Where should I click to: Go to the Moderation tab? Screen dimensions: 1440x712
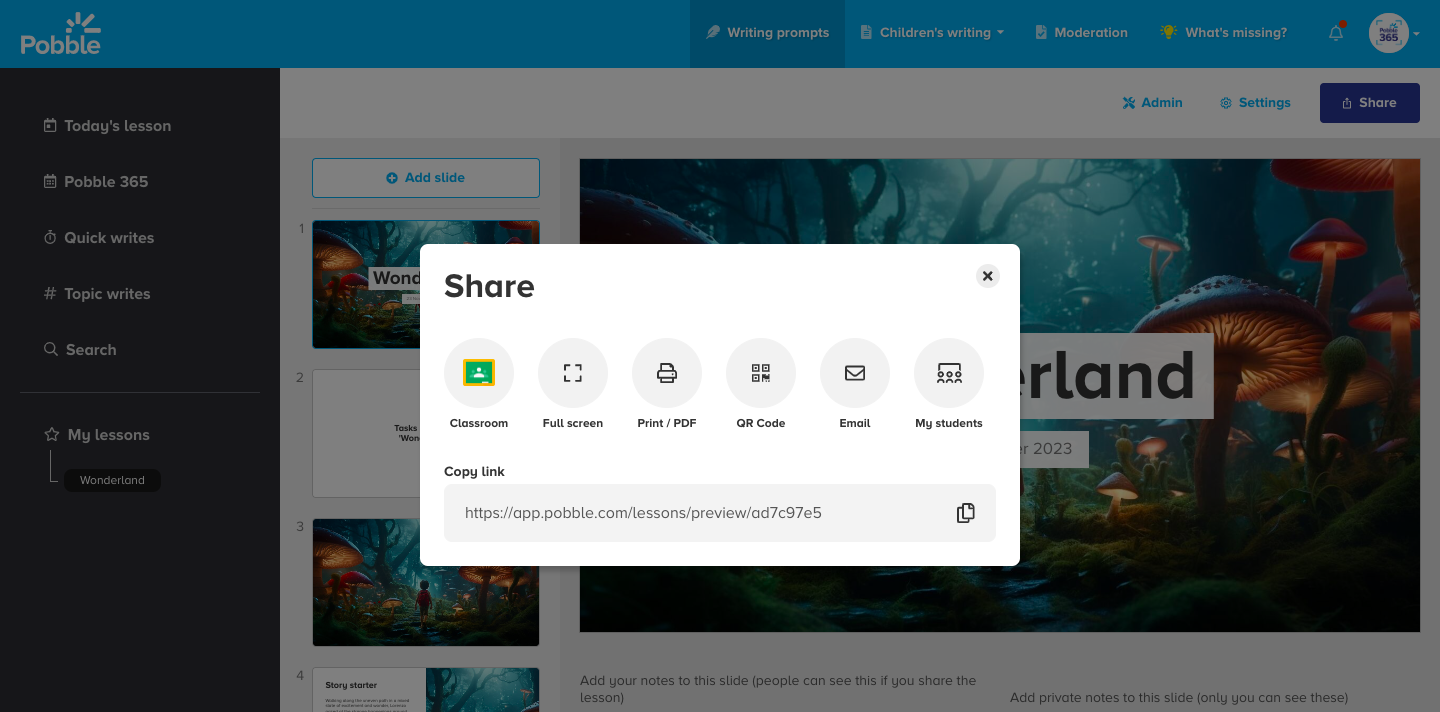point(1081,33)
